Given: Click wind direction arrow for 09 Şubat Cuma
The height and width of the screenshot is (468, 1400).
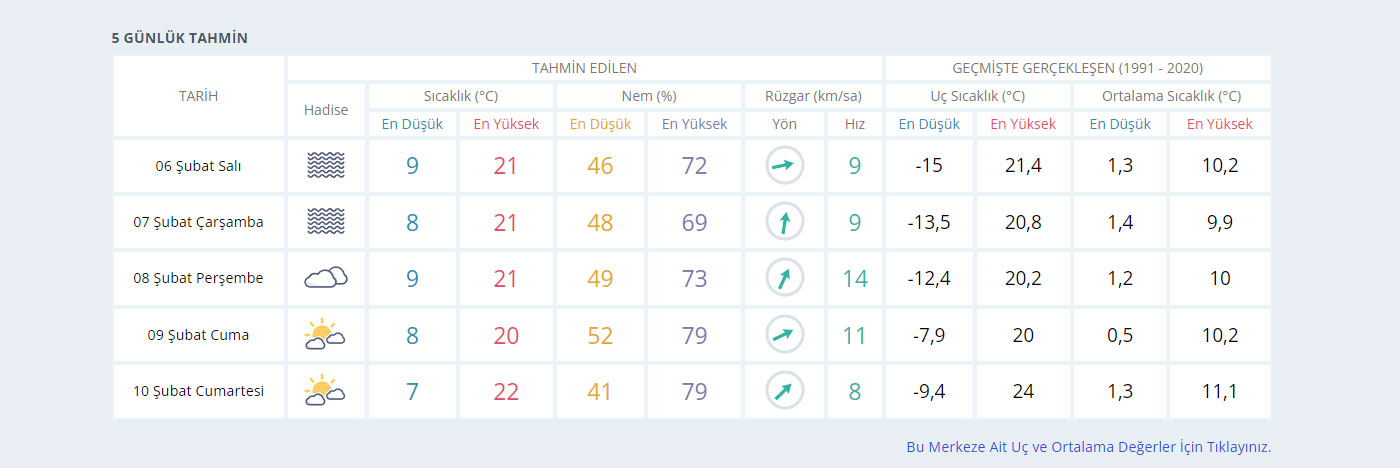Looking at the screenshot, I should point(784,335).
